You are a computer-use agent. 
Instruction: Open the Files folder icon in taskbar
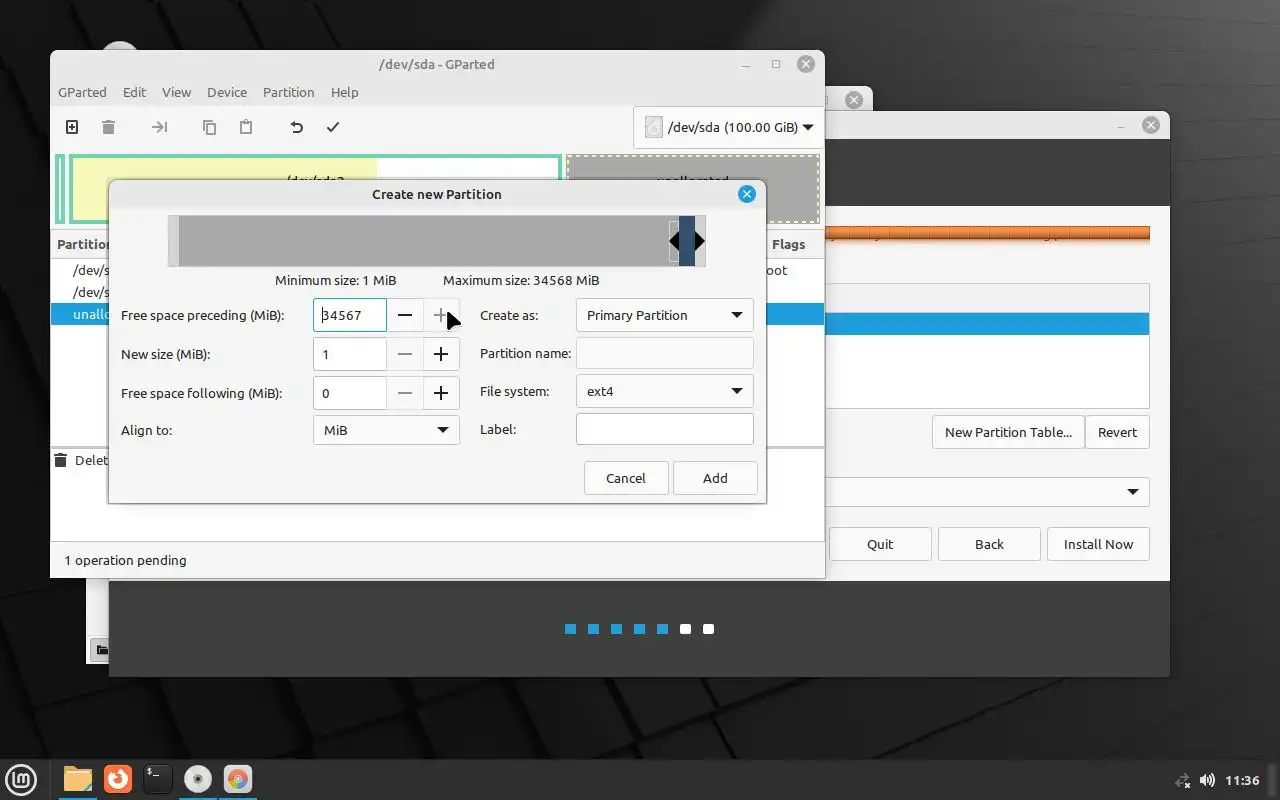pyautogui.click(x=77, y=779)
